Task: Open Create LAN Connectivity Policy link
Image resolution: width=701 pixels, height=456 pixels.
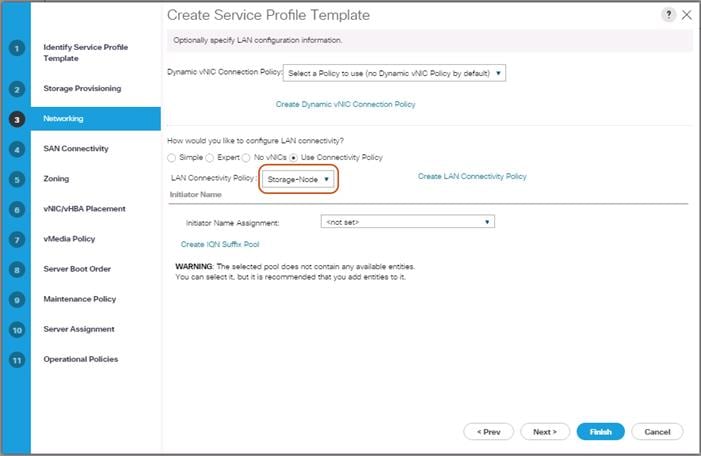Action: pyautogui.click(x=472, y=177)
